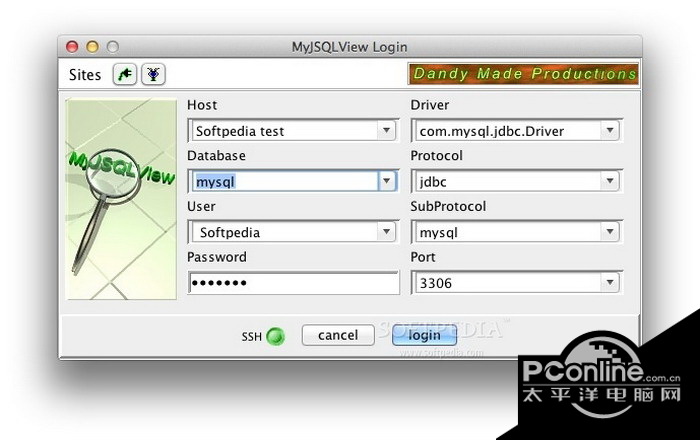Toggle the green SSH indicator

click(x=275, y=336)
